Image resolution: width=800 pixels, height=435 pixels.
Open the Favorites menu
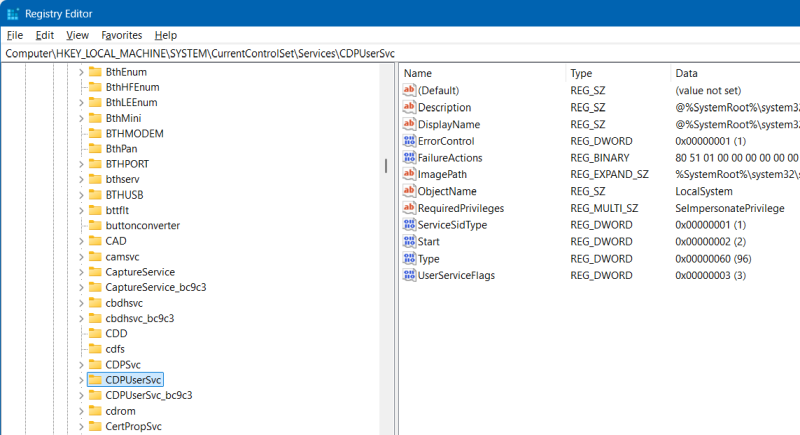pos(121,35)
